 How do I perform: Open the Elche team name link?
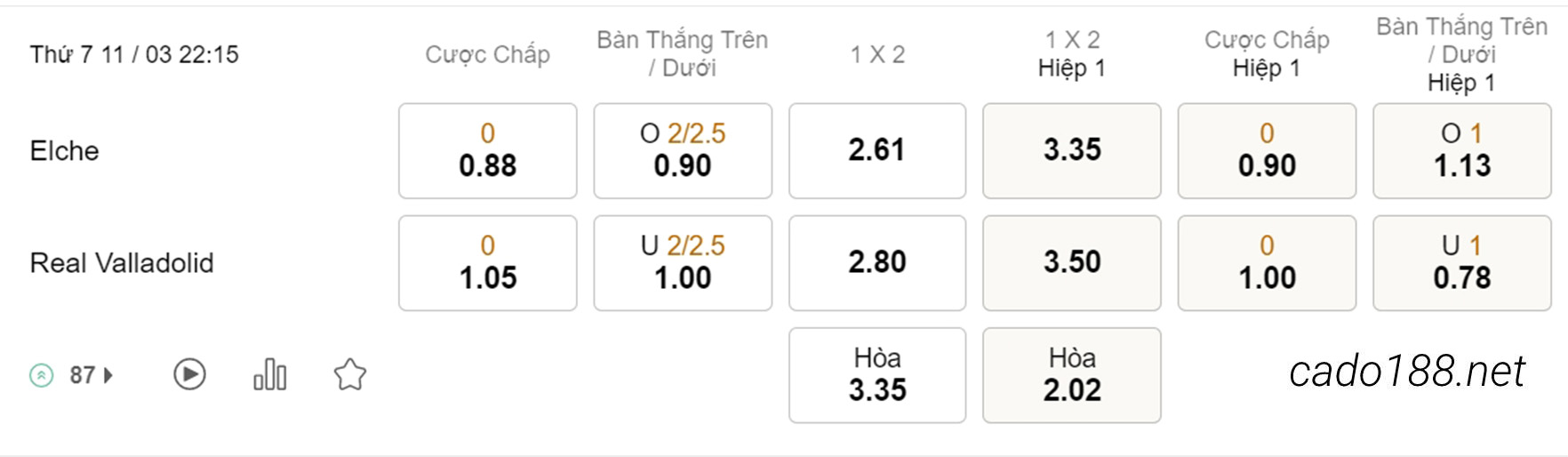tap(64, 150)
